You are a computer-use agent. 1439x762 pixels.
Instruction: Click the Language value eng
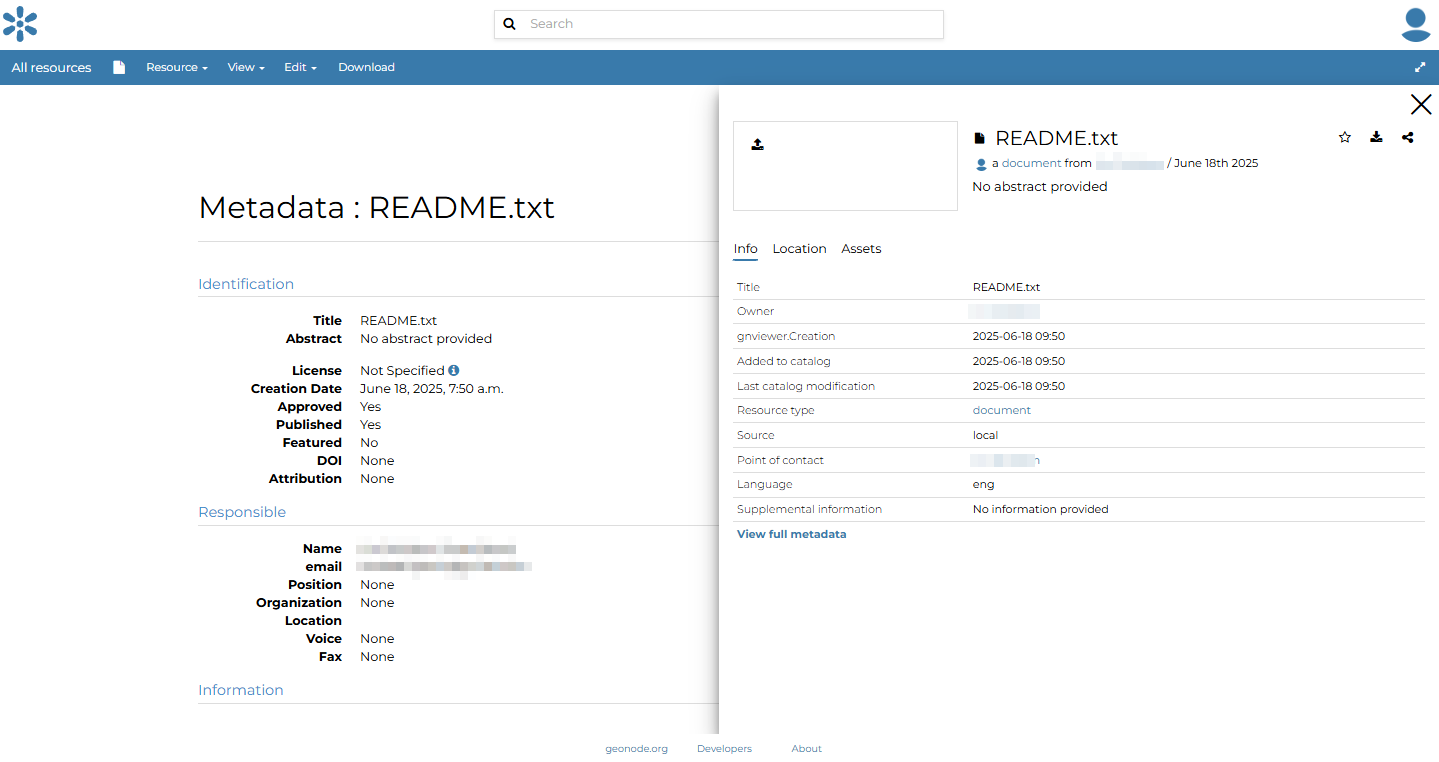coord(983,485)
